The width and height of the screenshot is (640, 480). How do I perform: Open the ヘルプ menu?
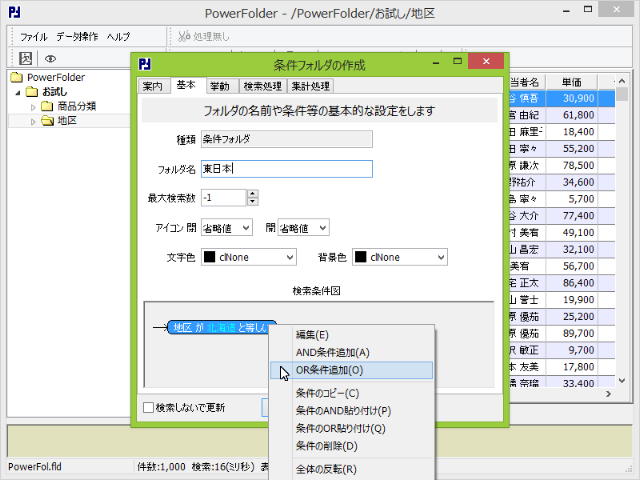click(x=119, y=37)
